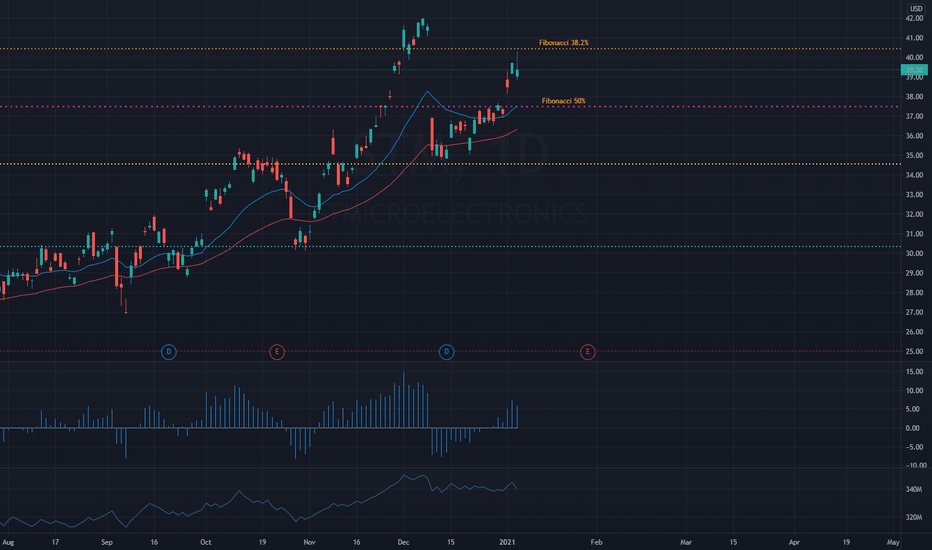Click the 30.00 price axis label
932x550 pixels.
point(914,254)
